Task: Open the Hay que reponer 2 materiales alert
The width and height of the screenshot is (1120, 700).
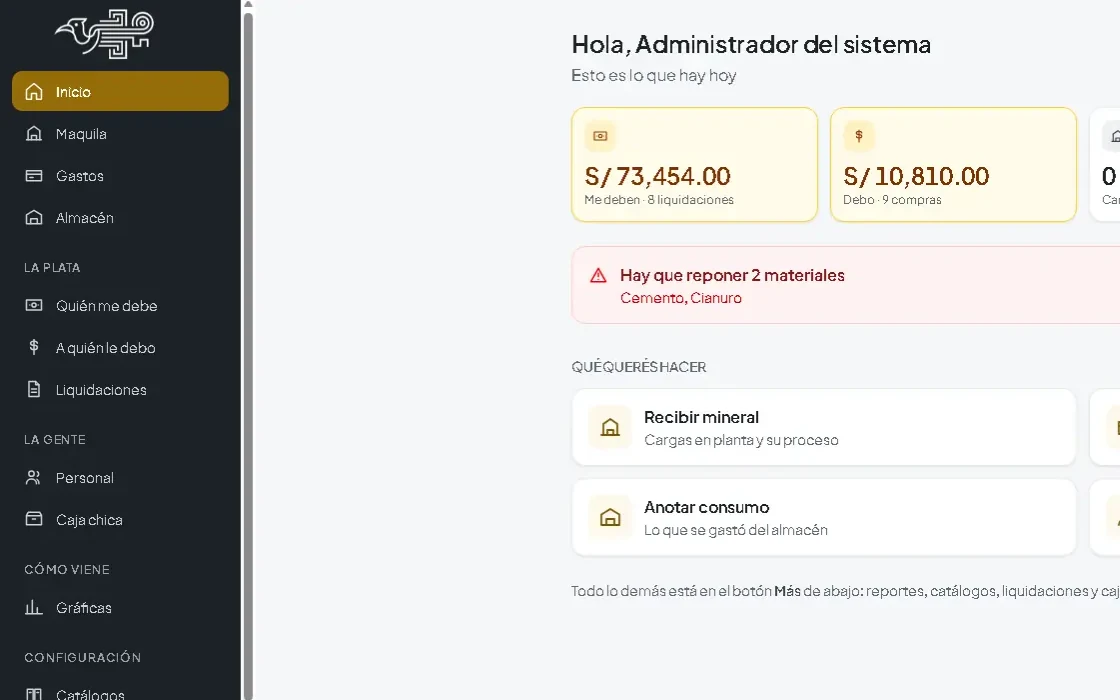Action: coord(846,285)
